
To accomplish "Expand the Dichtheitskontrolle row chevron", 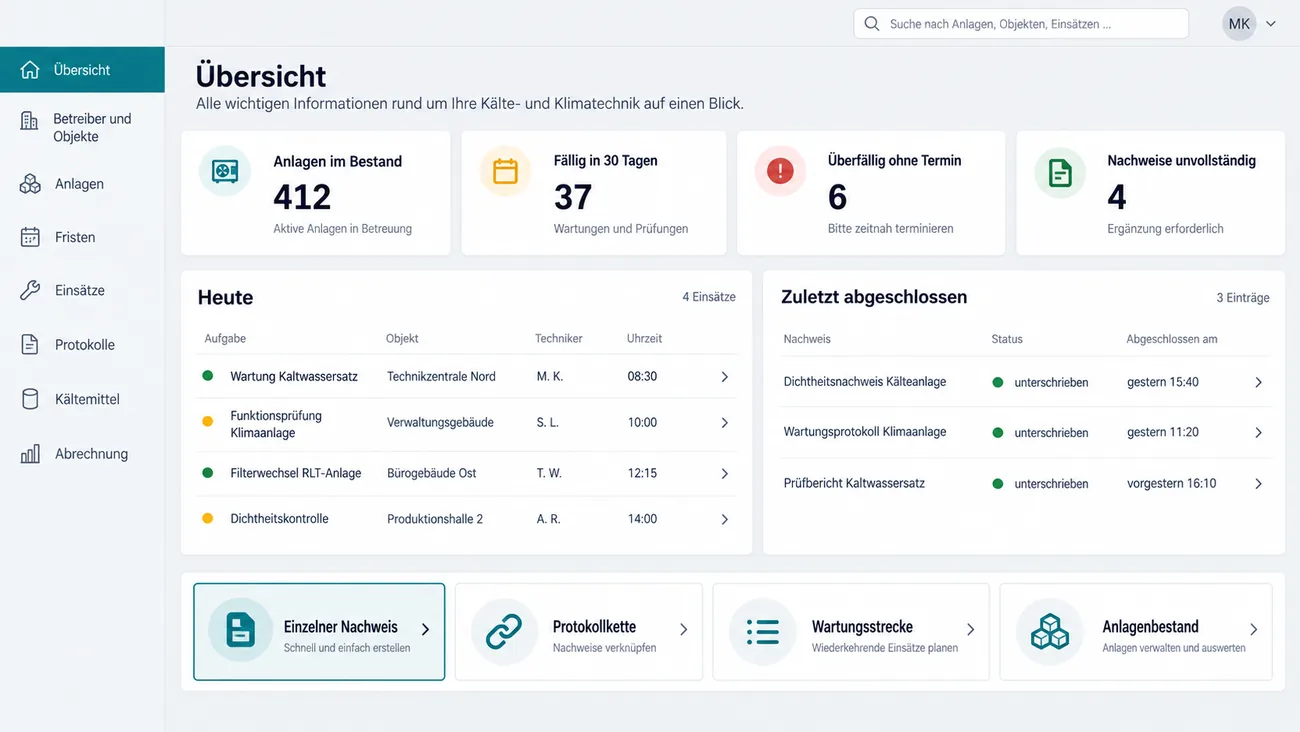I will pyautogui.click(x=725, y=519).
